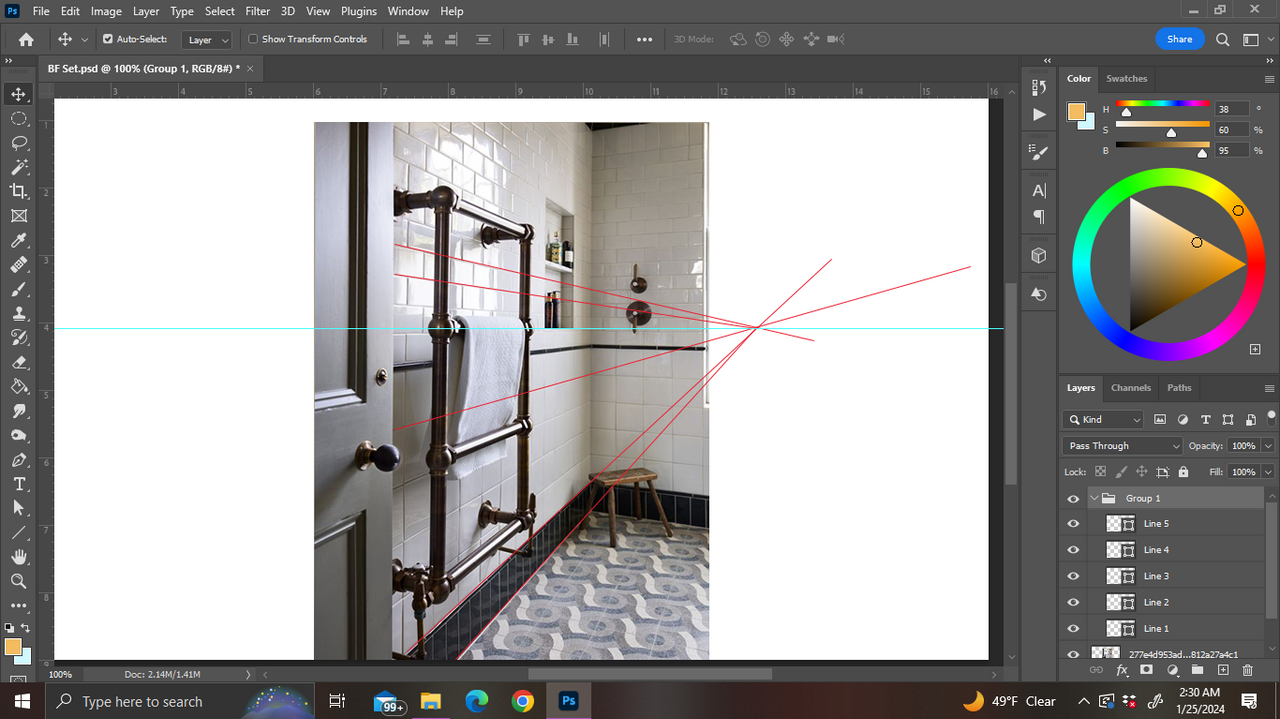This screenshot has height=719, width=1280.
Task: Add layer mask icon in Layers panel
Action: coord(1146,669)
